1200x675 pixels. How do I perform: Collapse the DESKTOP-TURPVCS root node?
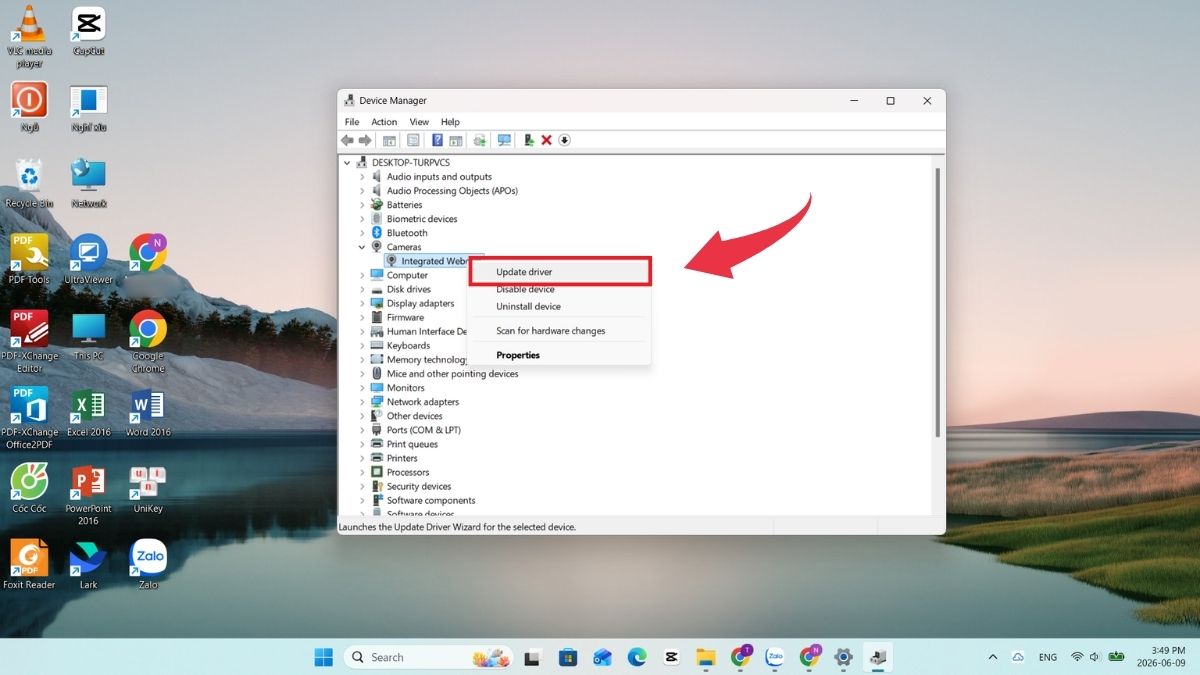(x=348, y=162)
